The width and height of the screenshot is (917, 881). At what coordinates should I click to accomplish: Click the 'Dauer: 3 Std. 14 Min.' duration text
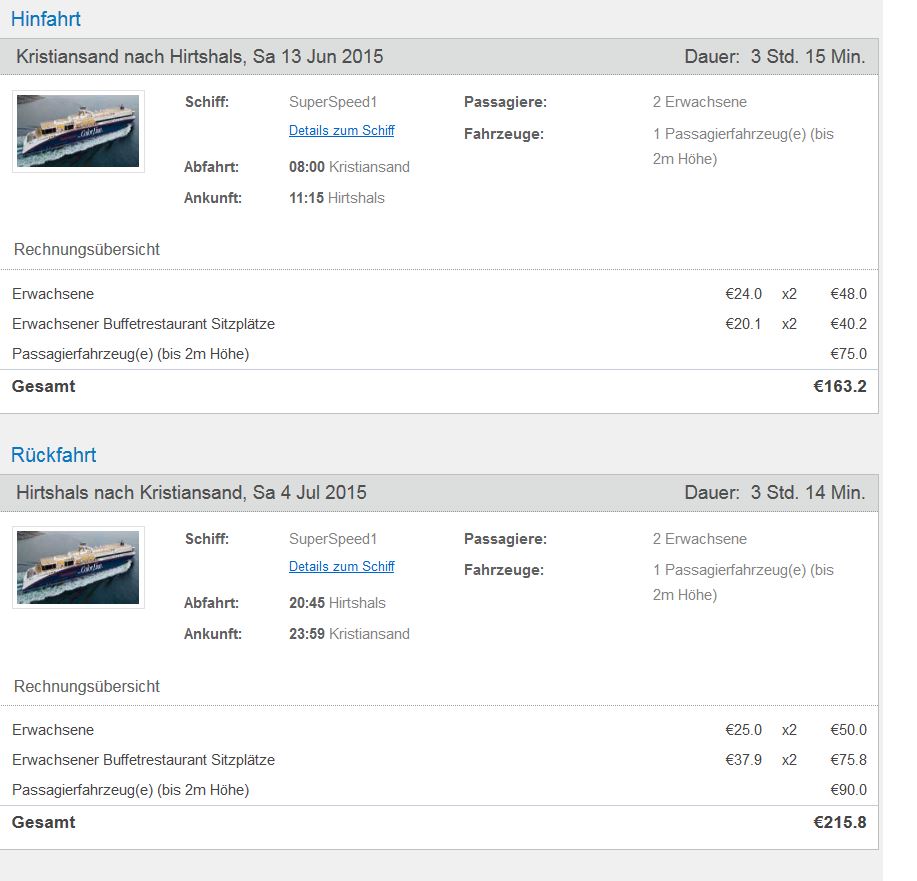[x=775, y=492]
